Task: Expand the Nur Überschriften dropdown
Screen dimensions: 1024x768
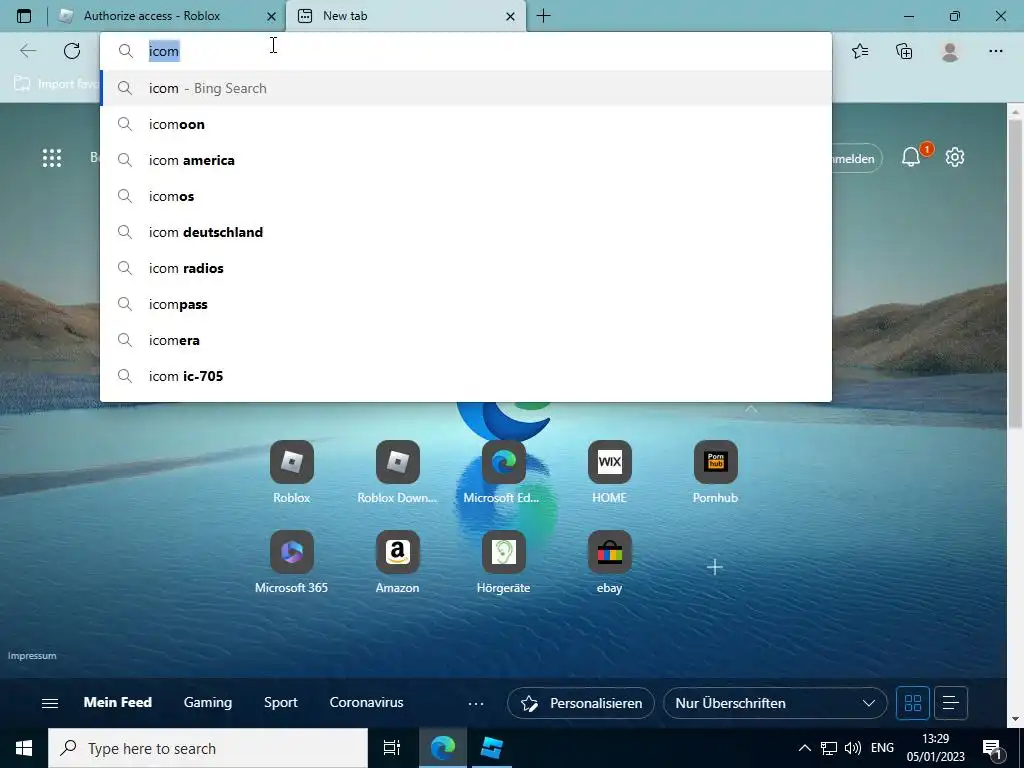Action: click(x=775, y=703)
